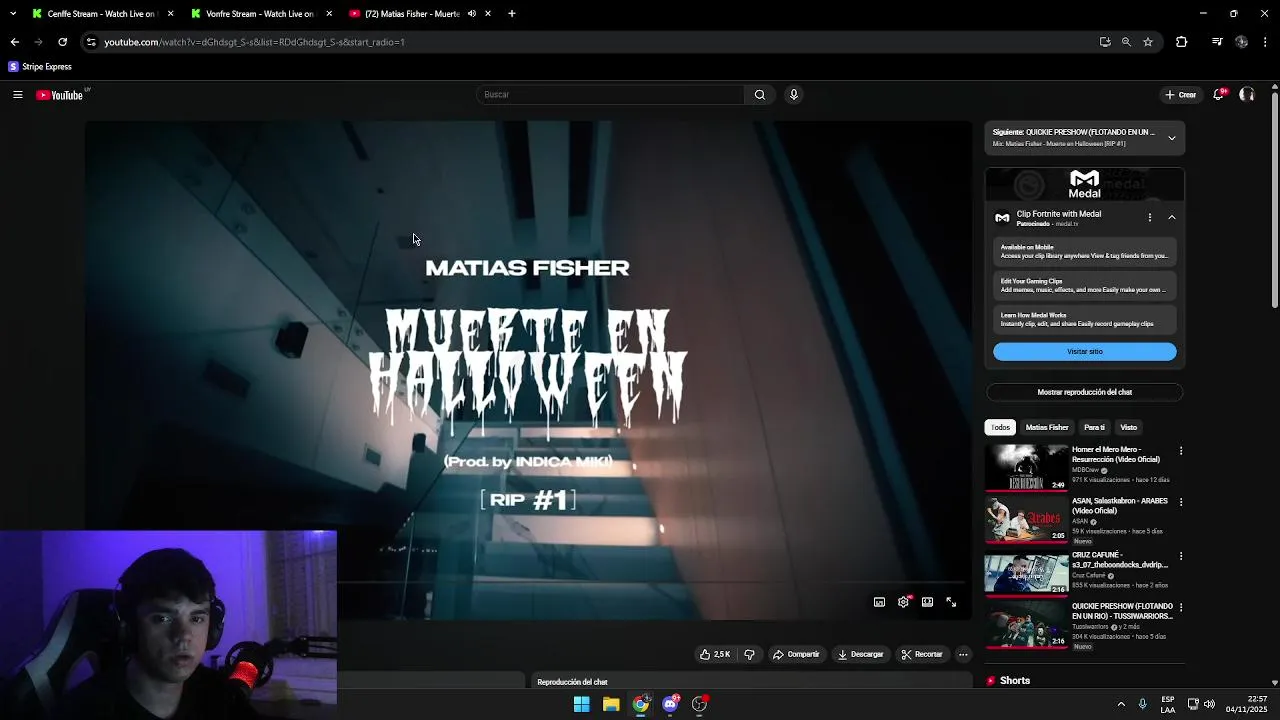Open QUICKIE PRESHOW recommended video title
The image size is (1280, 720).
pyautogui.click(x=1122, y=611)
